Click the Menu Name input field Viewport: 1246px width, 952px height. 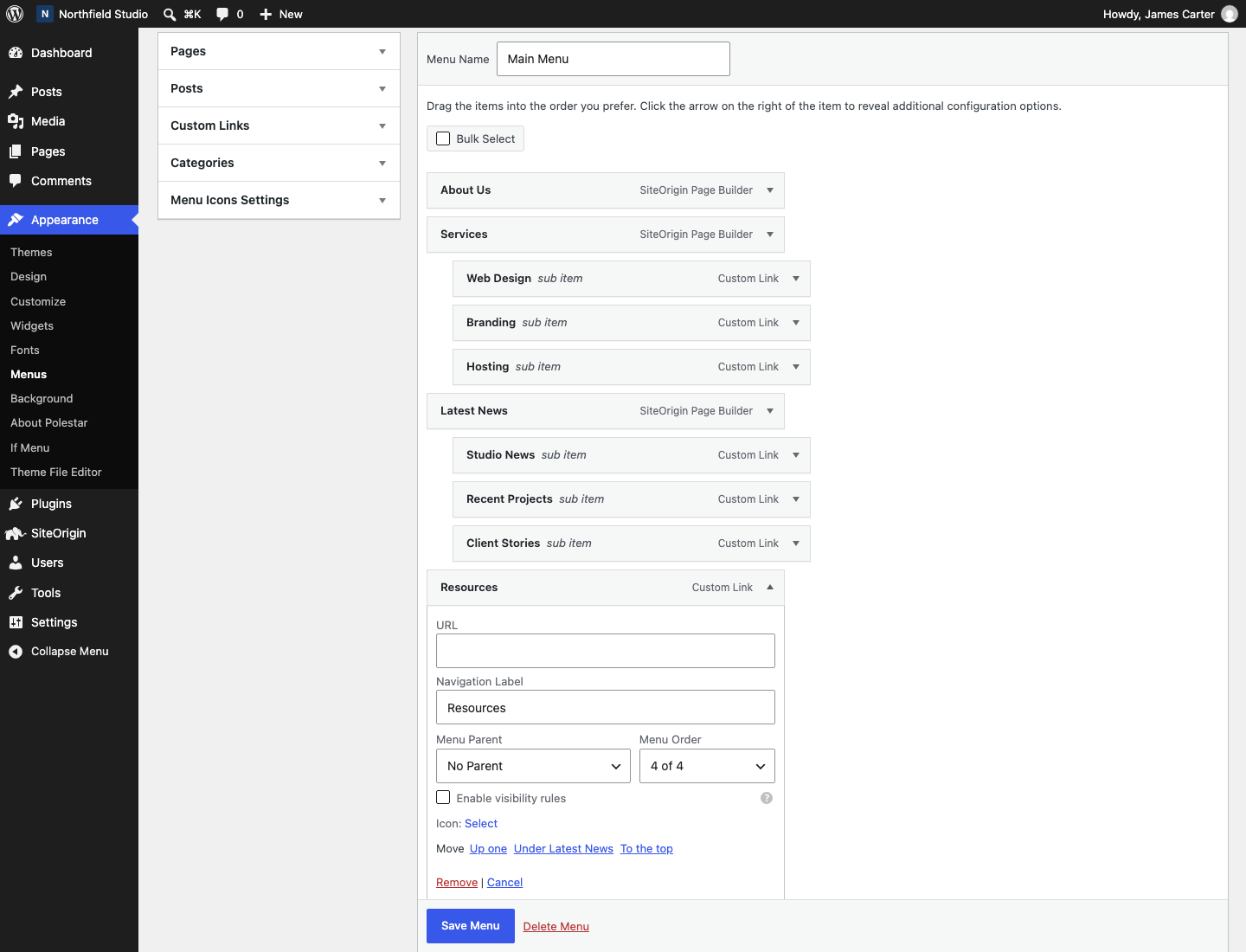[613, 59]
